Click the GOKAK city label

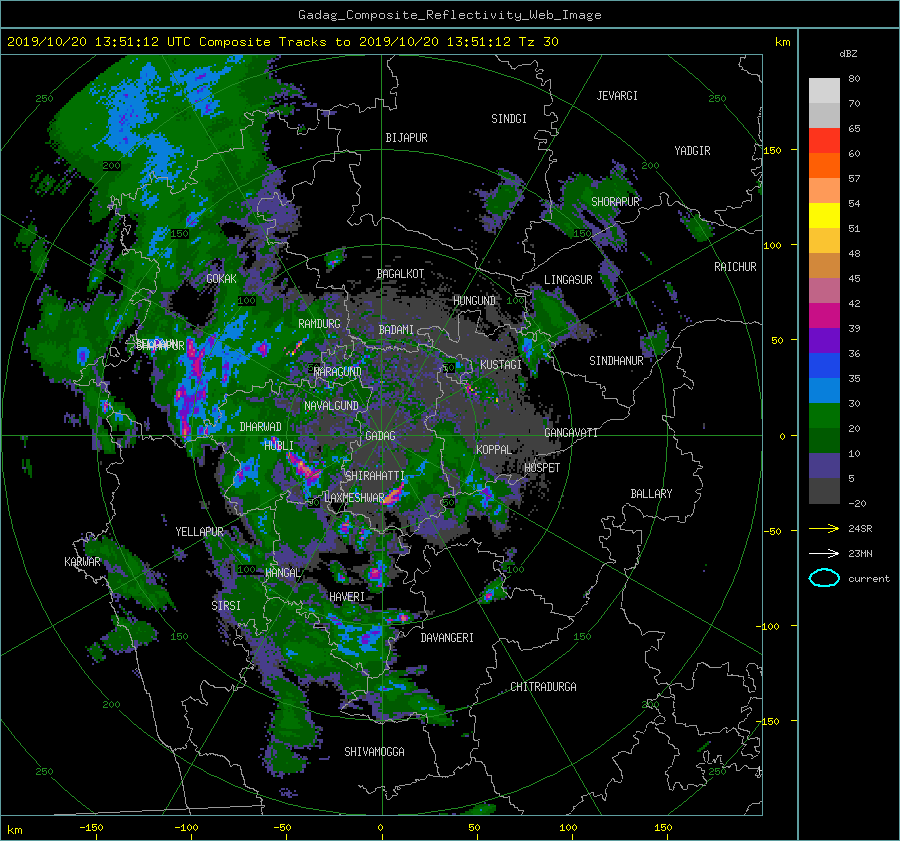221,278
